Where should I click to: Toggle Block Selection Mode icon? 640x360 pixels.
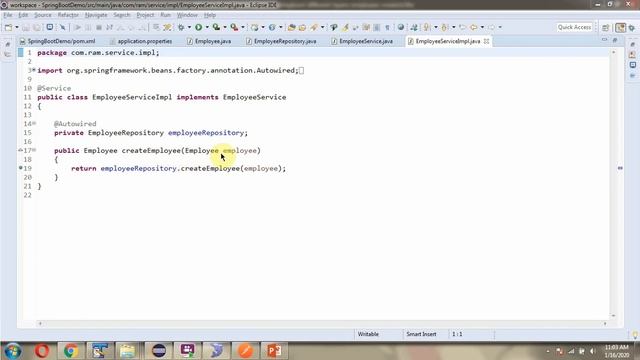(x=377, y=27)
